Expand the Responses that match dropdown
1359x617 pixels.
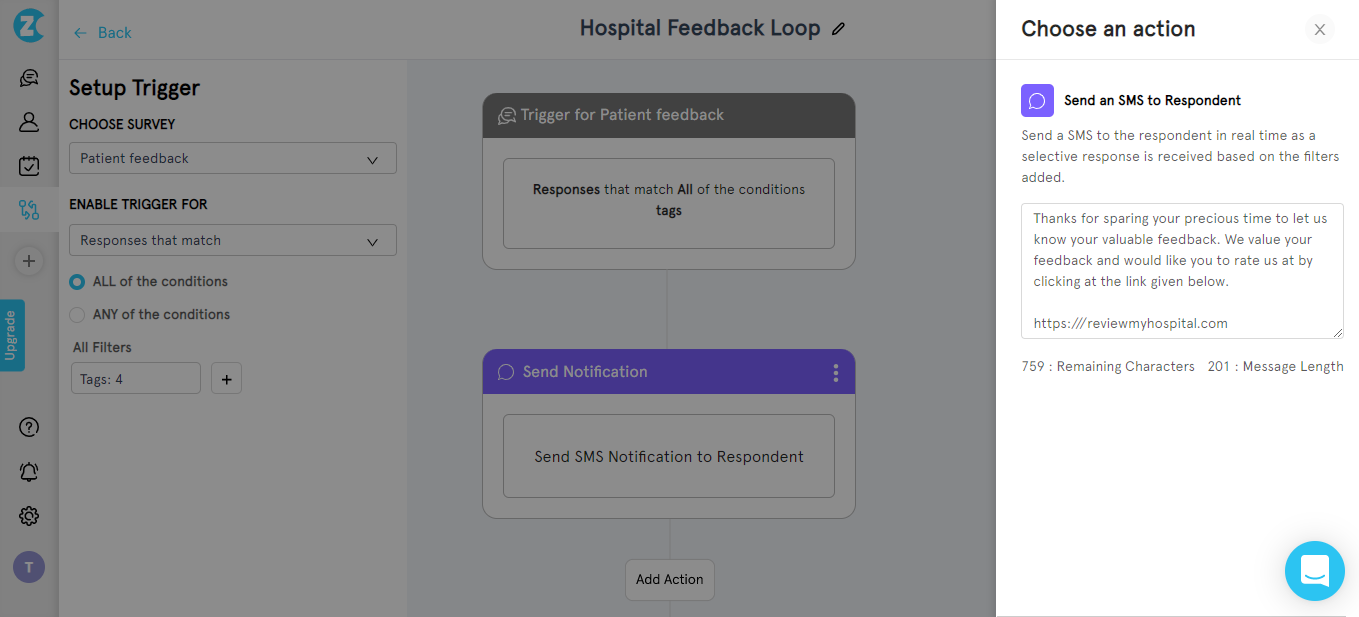[x=233, y=240]
